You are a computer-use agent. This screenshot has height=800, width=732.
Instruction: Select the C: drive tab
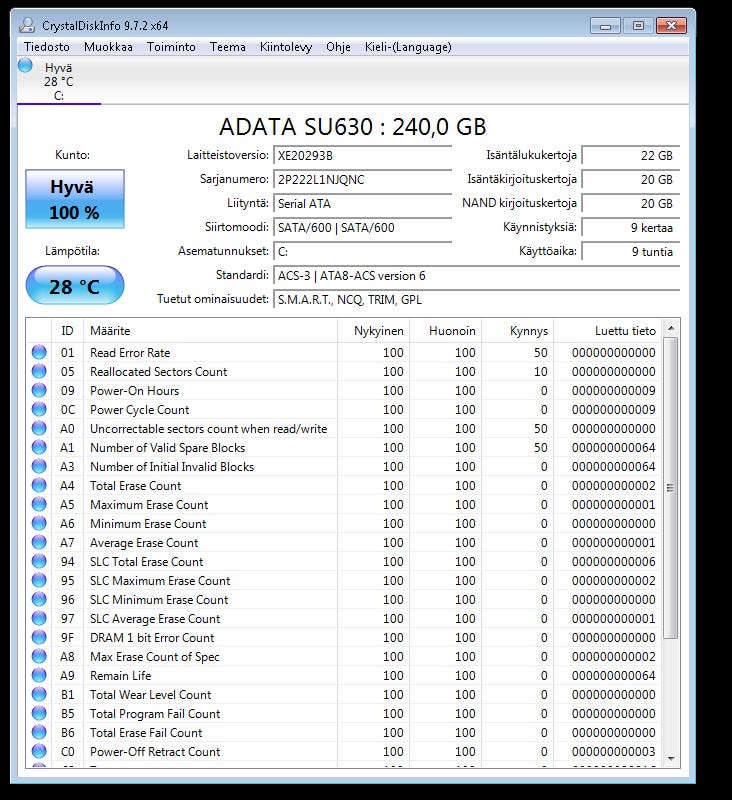pyautogui.click(x=59, y=82)
